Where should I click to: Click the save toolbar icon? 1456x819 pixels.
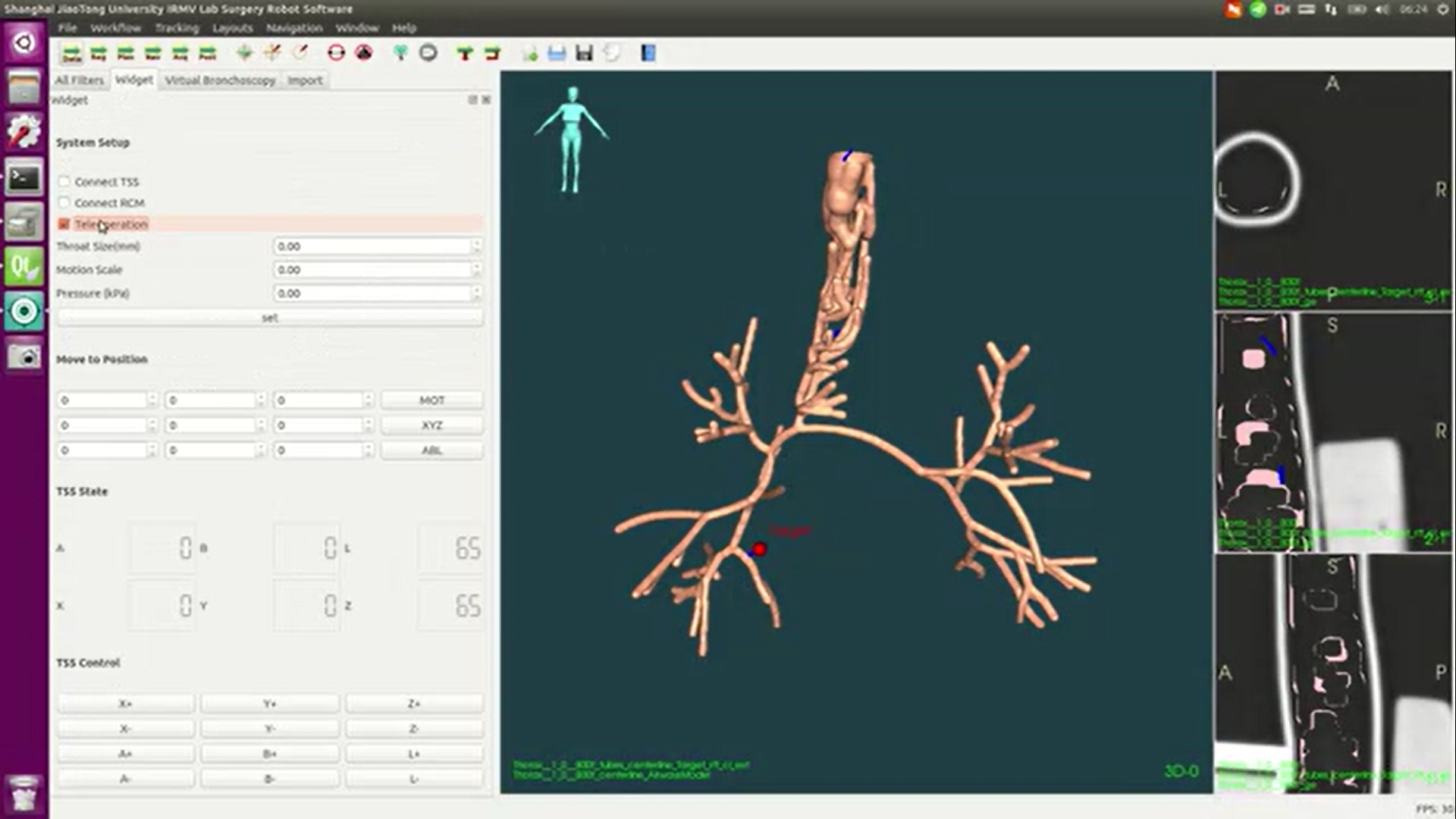point(584,53)
